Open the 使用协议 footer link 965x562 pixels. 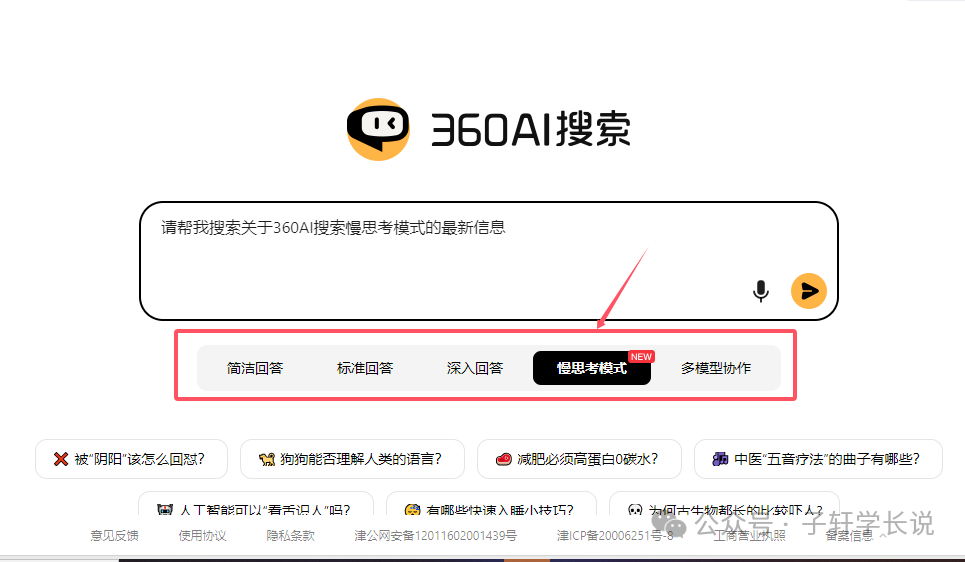tap(202, 536)
